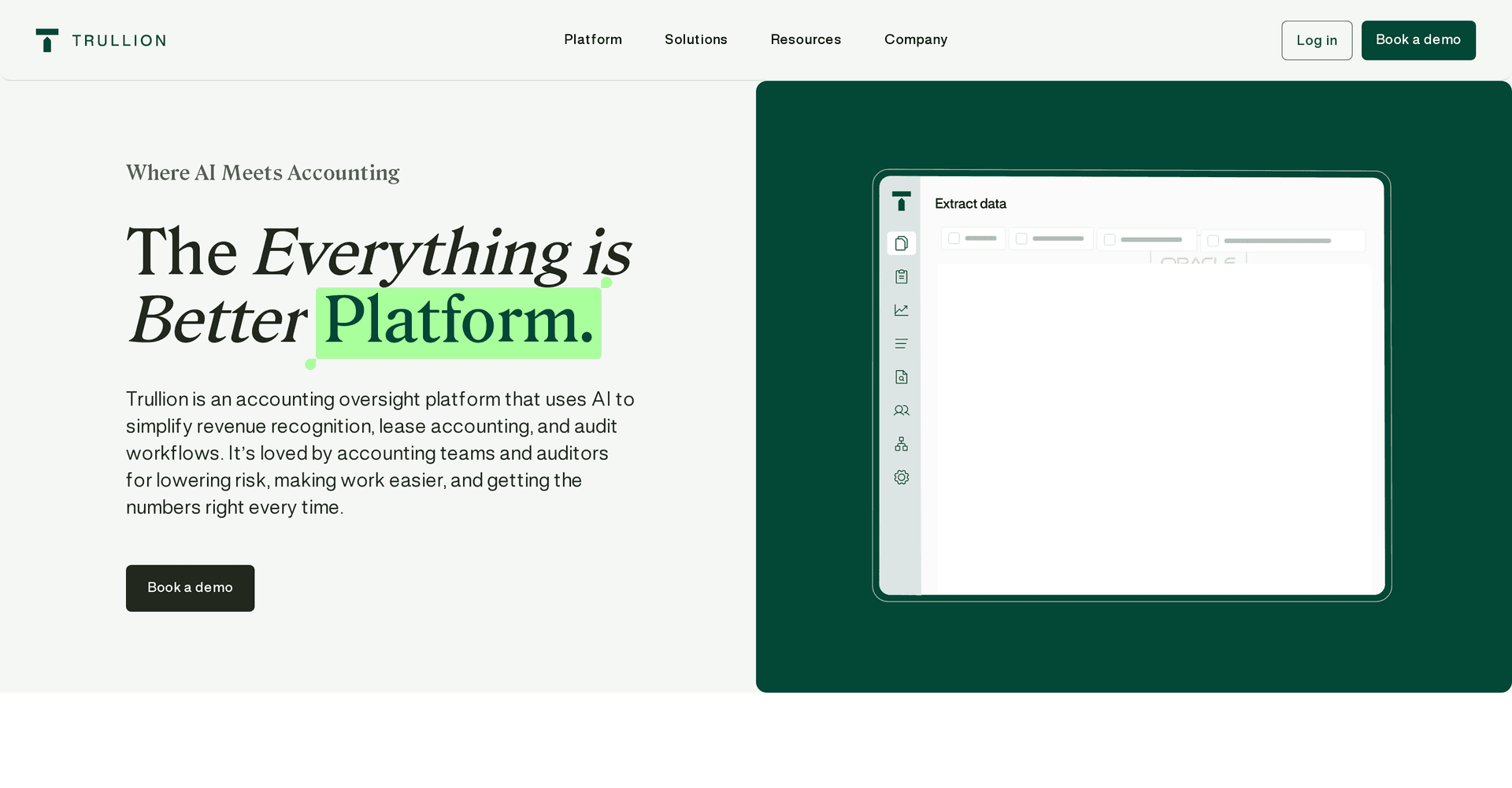This screenshot has width=1512, height=788.
Task: Open the settings gear in mockup sidebar
Action: click(x=902, y=477)
